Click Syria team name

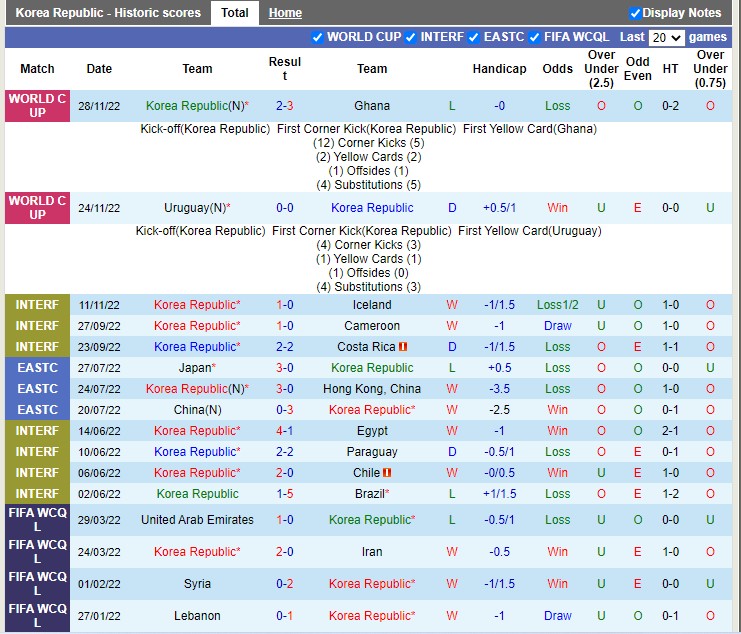click(x=197, y=584)
